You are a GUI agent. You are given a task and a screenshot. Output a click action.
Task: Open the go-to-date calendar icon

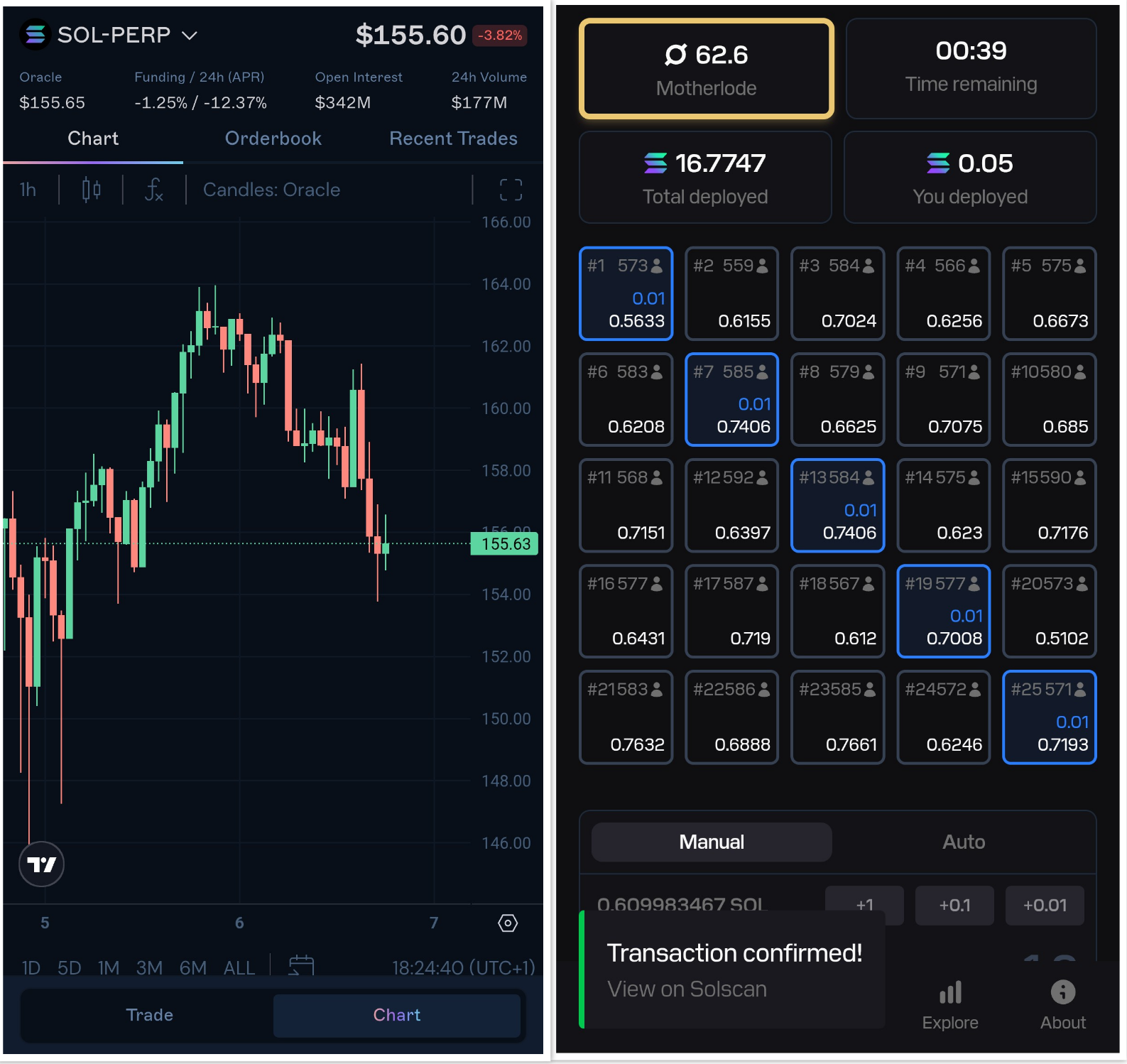coord(301,966)
